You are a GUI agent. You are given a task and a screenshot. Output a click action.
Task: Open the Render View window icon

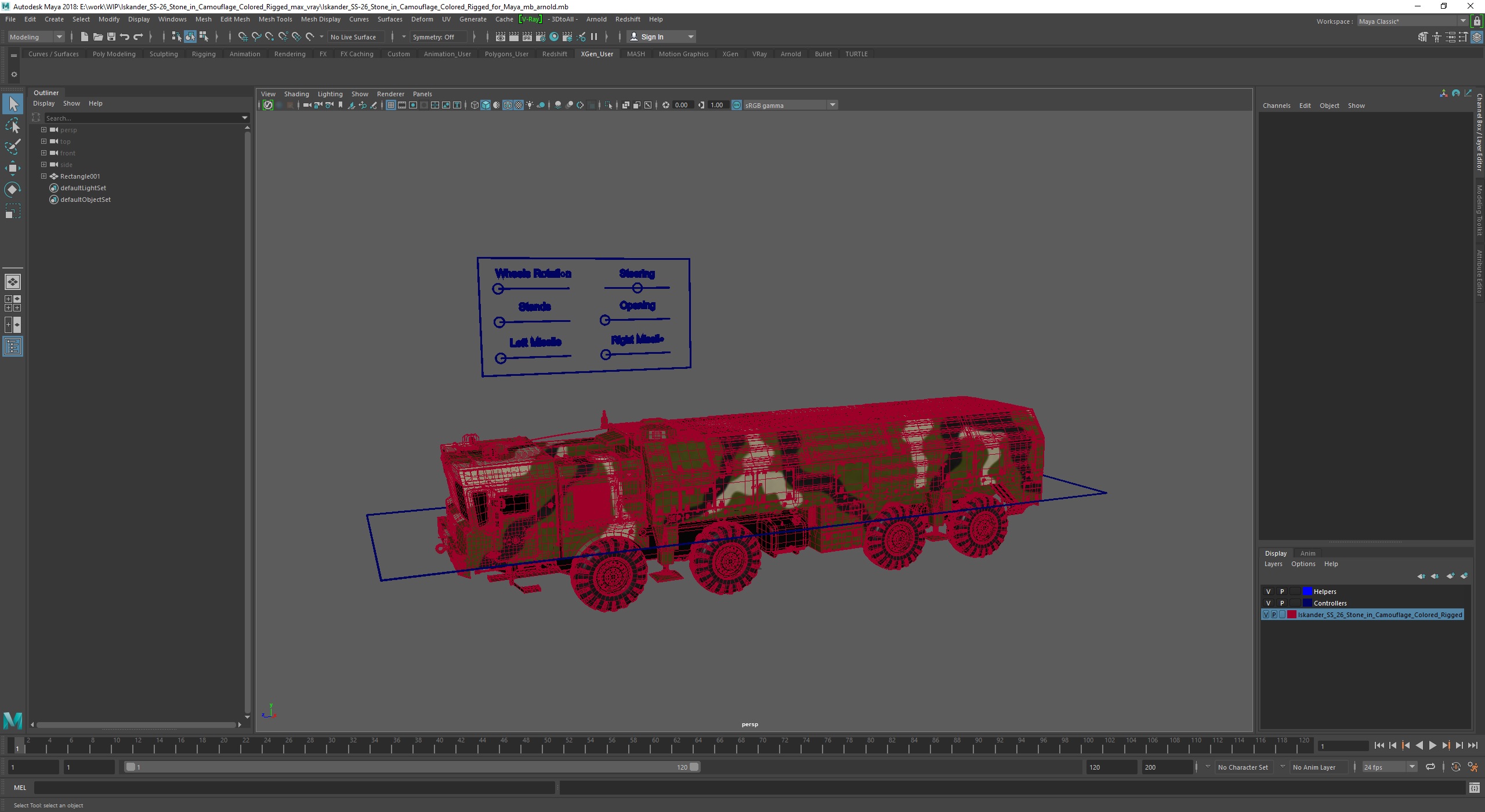pyautogui.click(x=500, y=37)
